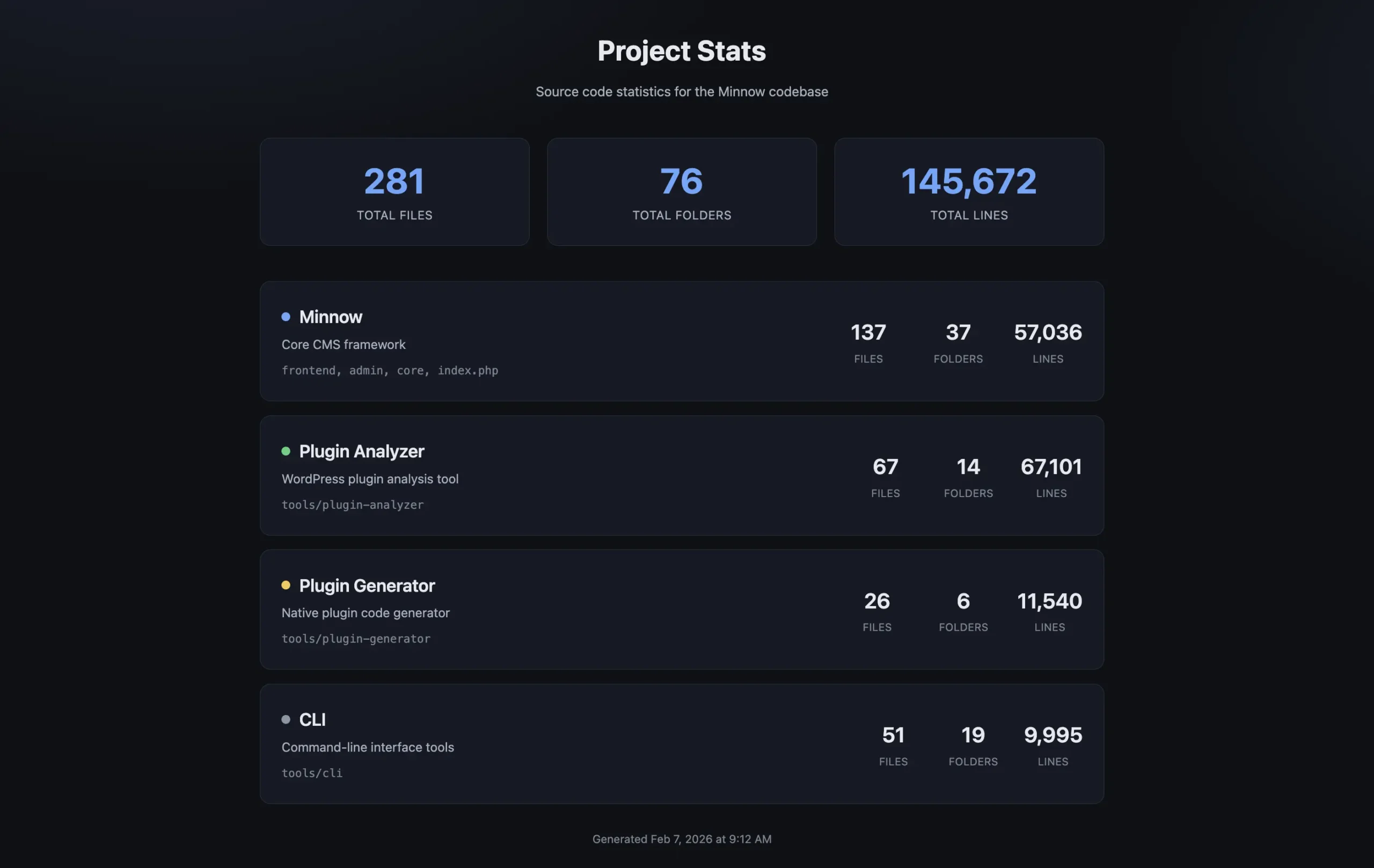Image resolution: width=1374 pixels, height=868 pixels.
Task: Select the Total Lines card showing 145,672
Action: pyautogui.click(x=968, y=192)
